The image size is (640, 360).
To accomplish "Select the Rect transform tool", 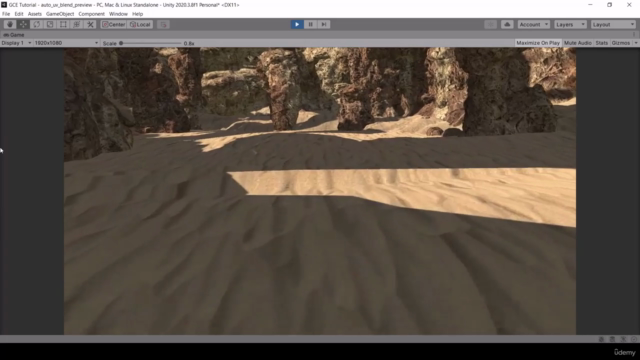I will pos(63,24).
